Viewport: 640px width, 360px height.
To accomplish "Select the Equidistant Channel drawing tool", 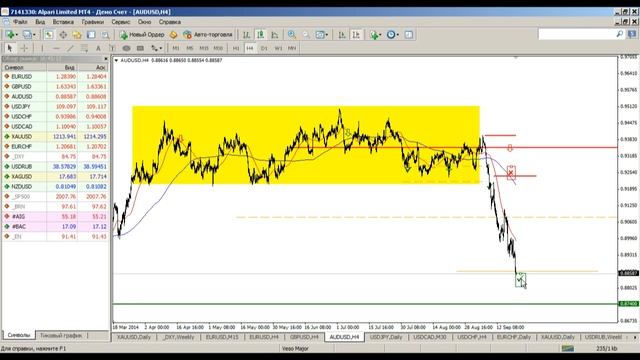I will coord(84,48).
